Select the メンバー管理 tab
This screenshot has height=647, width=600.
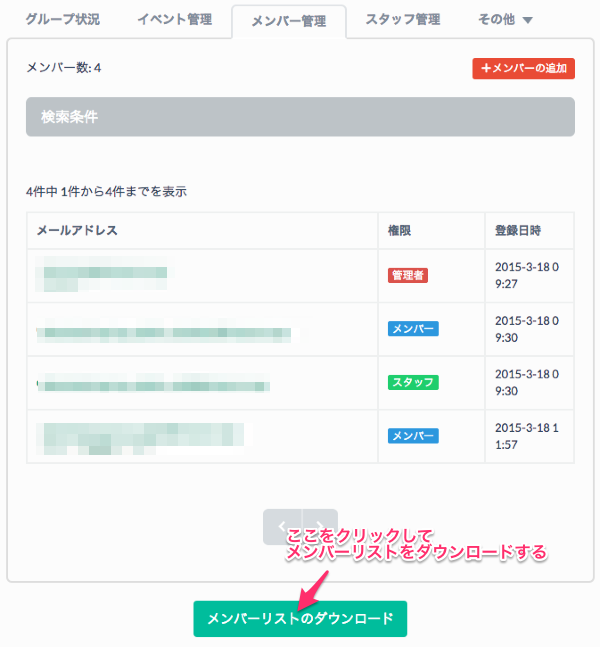pos(288,21)
